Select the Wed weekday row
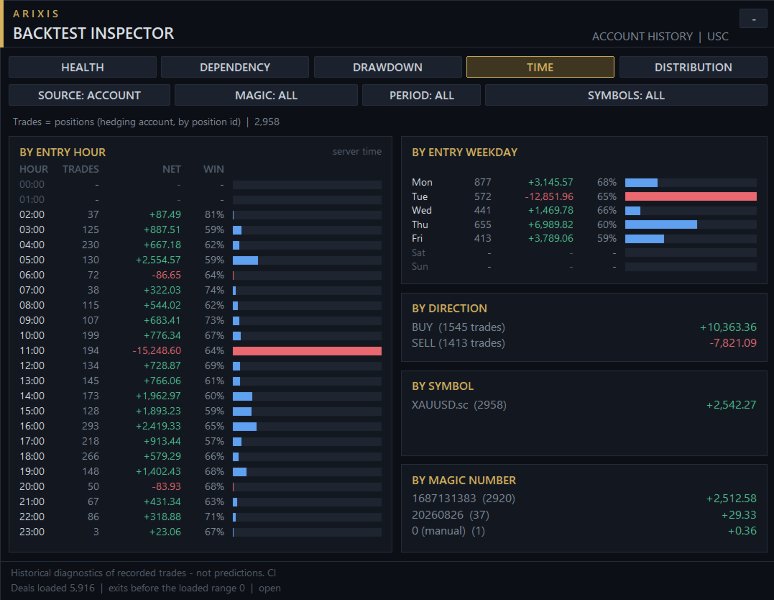The image size is (774, 600). click(584, 210)
